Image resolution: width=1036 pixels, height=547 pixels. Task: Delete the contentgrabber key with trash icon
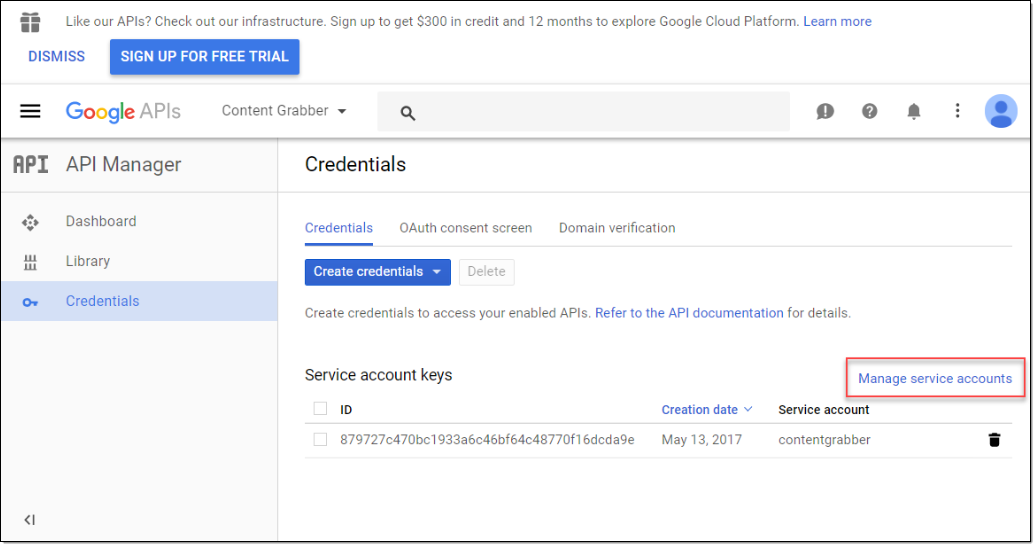point(994,440)
